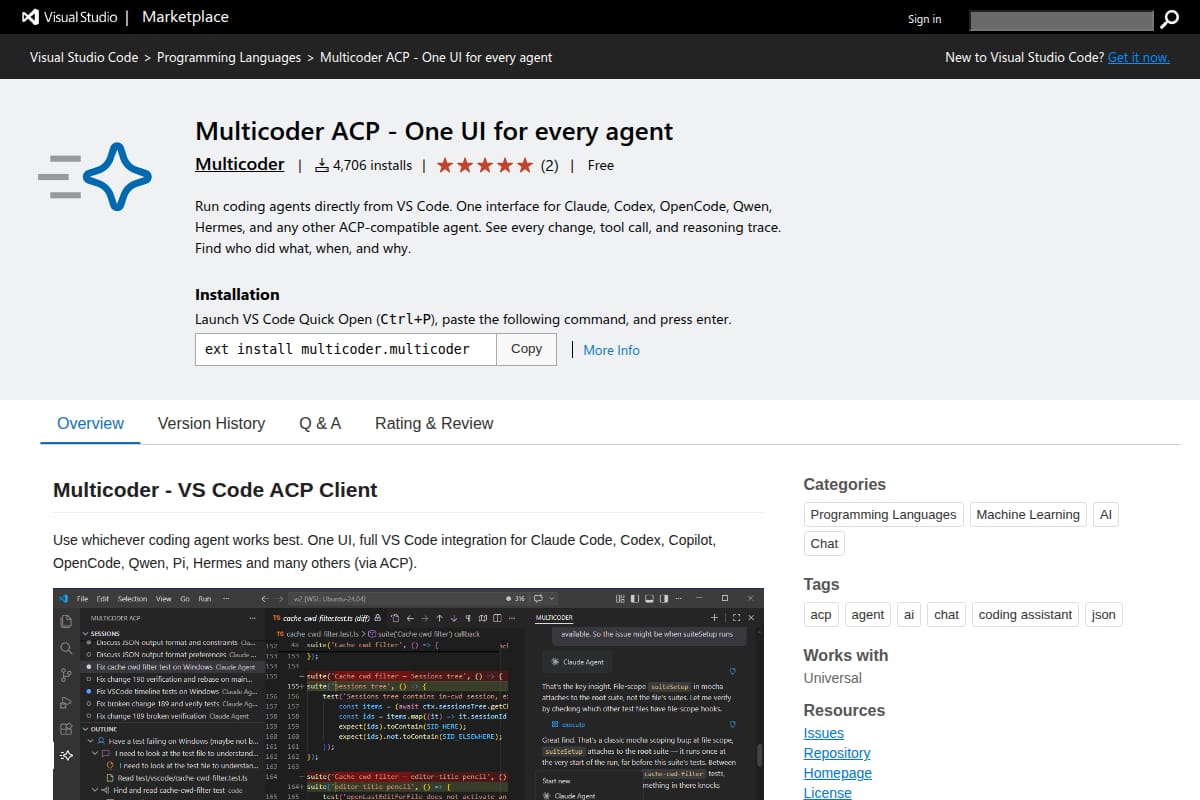This screenshot has width=1200, height=800.
Task: Click the (2) review count
Action: click(549, 165)
